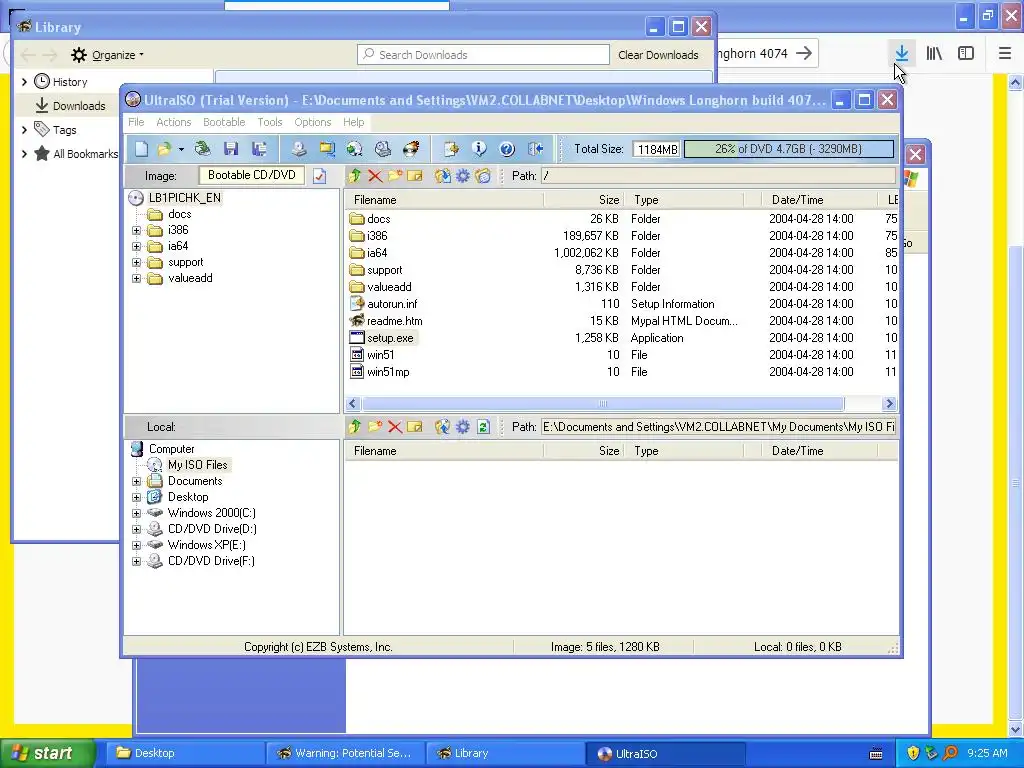1024x768 pixels.
Task: Click the Windows start button
Action: [46, 753]
